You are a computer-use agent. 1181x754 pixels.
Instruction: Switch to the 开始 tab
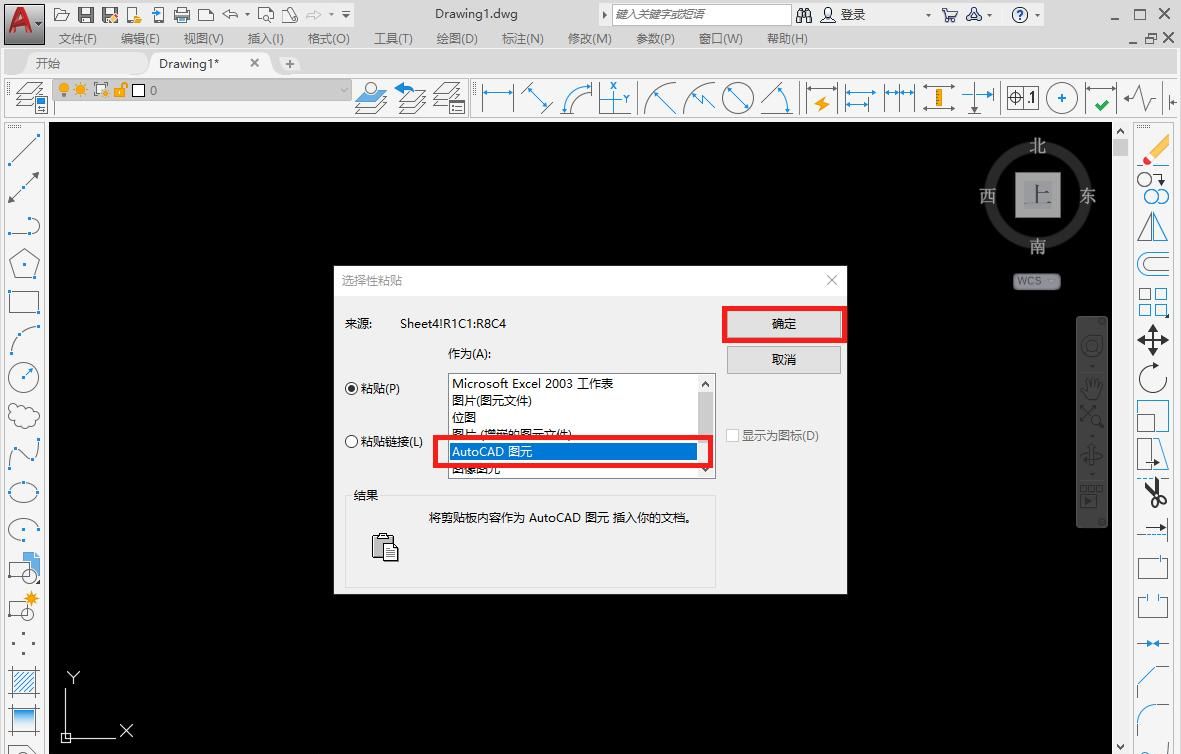tap(48, 63)
